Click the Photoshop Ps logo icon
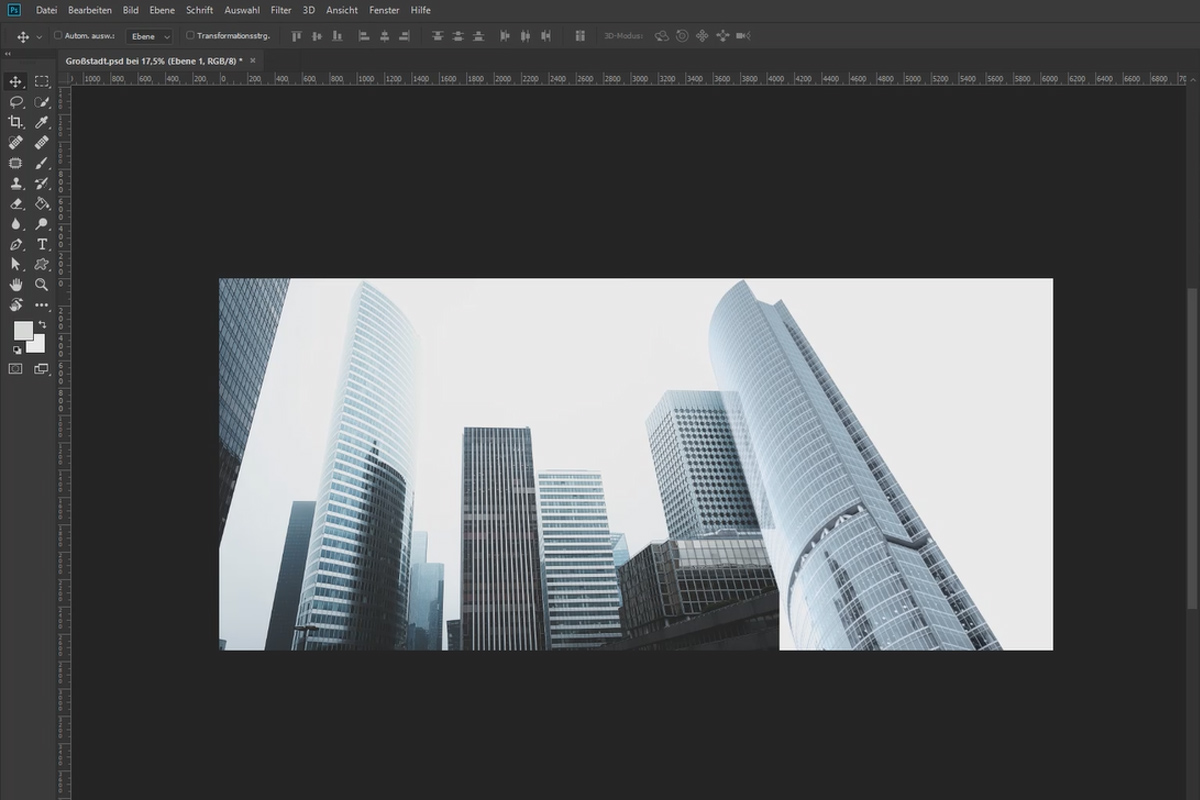Screen dimensions: 1200x800 pyautogui.click(x=14, y=10)
